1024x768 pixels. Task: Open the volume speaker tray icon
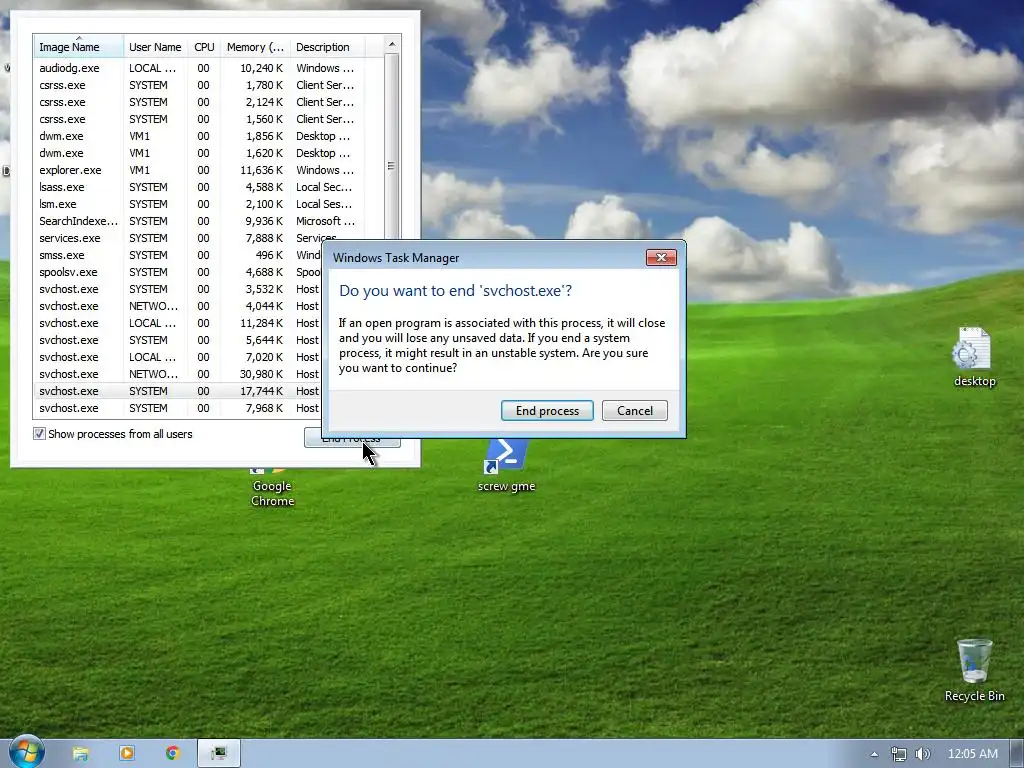[x=922, y=754]
